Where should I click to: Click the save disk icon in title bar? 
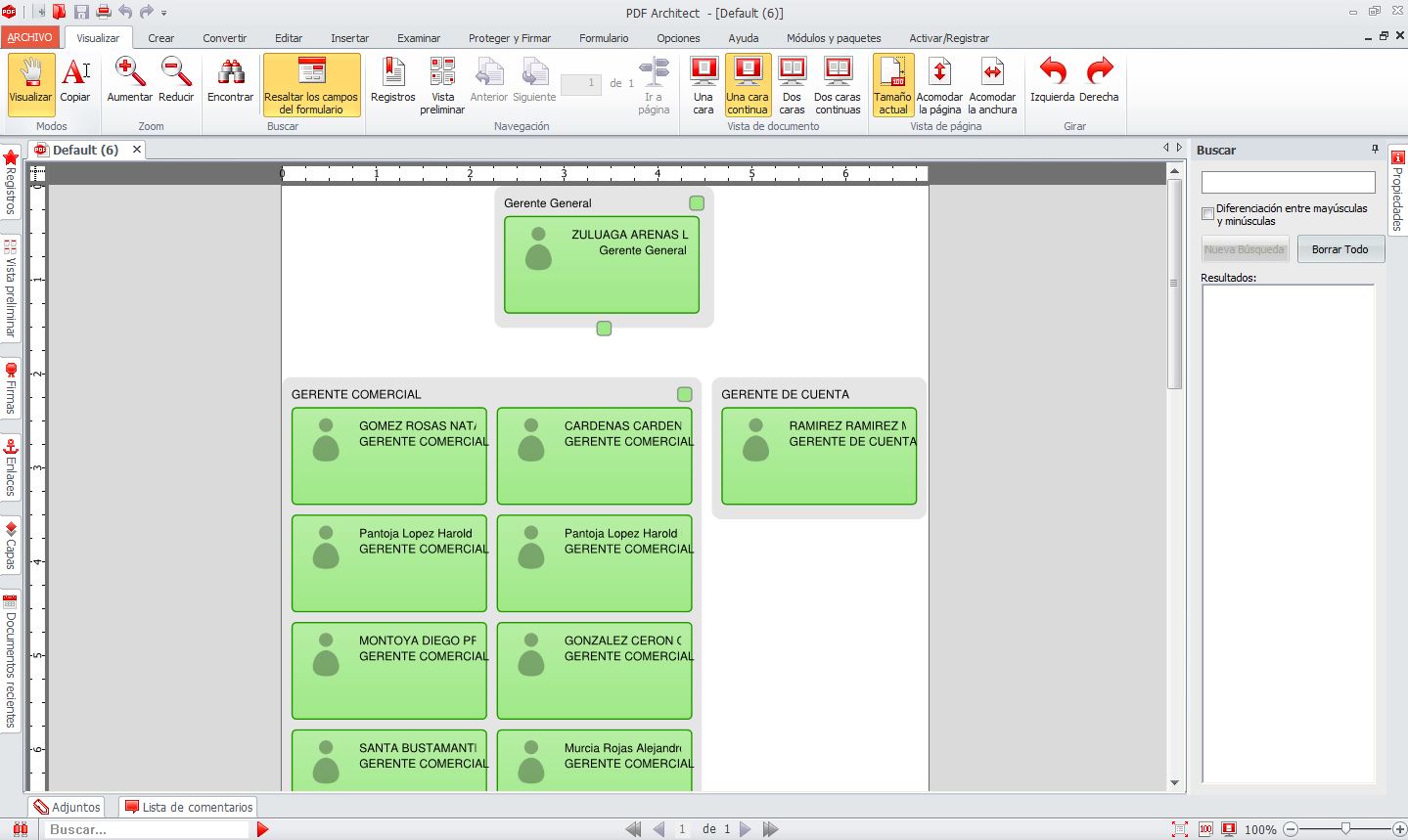pos(81,12)
